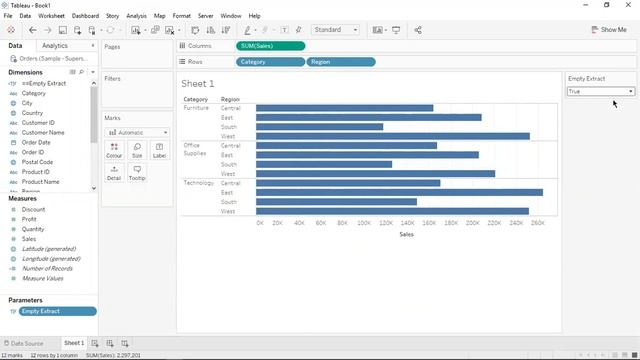Click the Show/hide cards icon

[378, 30]
